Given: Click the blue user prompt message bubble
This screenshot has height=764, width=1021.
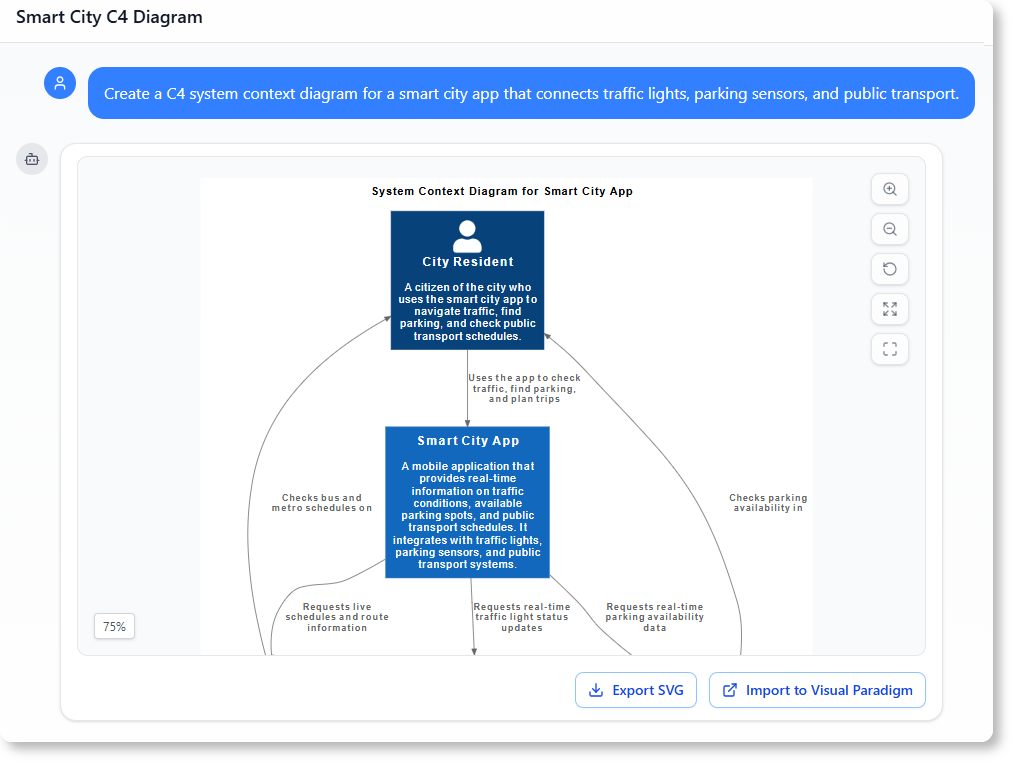Looking at the screenshot, I should pyautogui.click(x=530, y=93).
